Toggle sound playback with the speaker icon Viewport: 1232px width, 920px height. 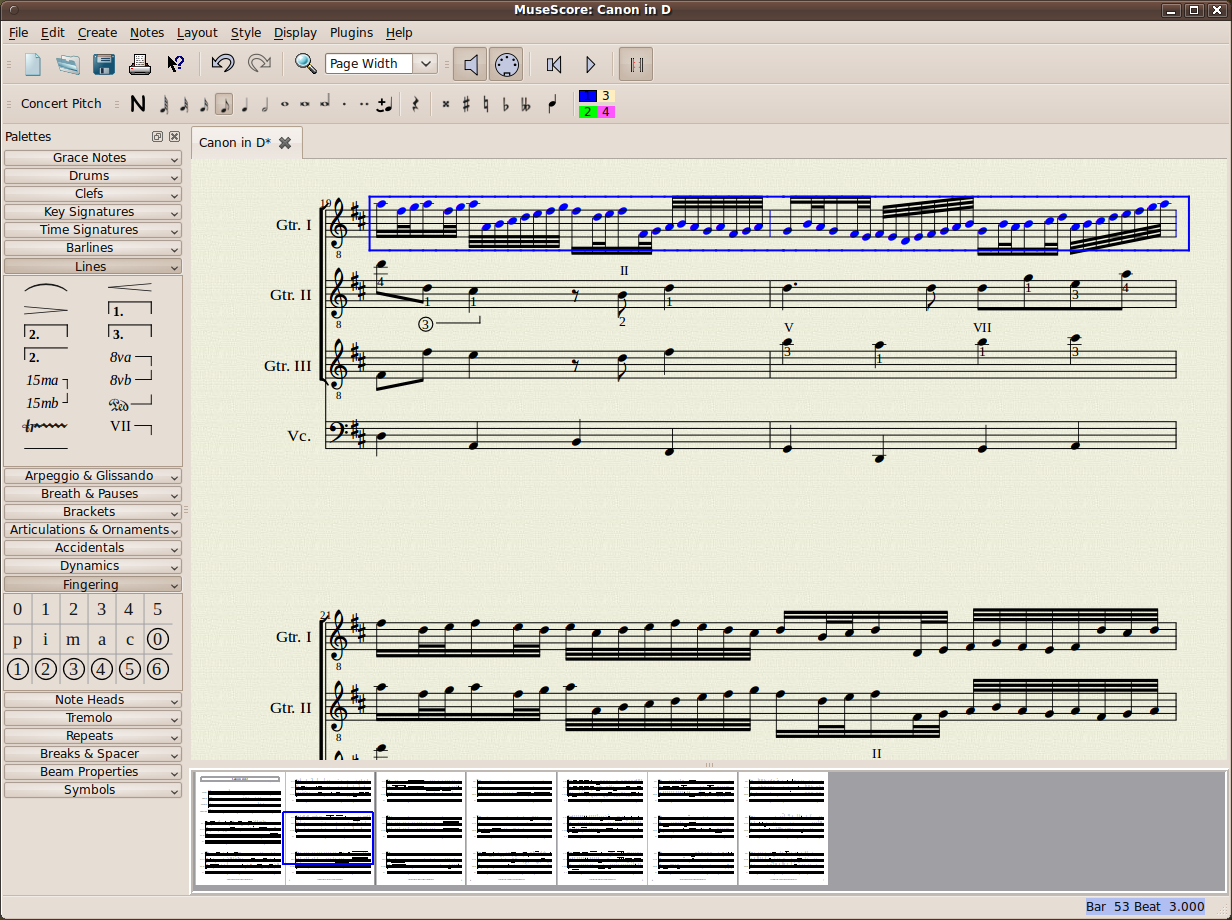tap(470, 63)
